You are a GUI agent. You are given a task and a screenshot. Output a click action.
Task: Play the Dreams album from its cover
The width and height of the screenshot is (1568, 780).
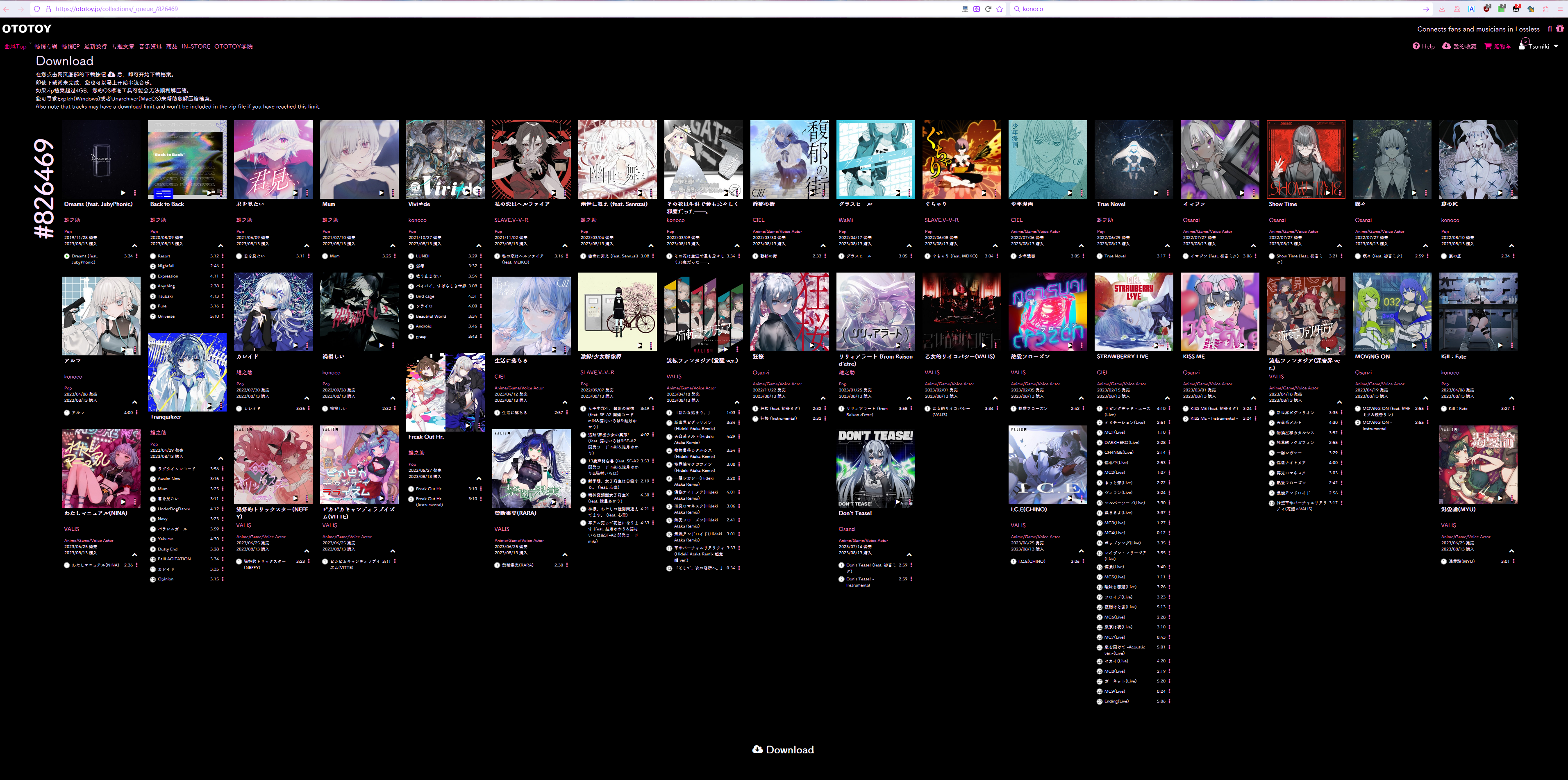pyautogui.click(x=123, y=192)
